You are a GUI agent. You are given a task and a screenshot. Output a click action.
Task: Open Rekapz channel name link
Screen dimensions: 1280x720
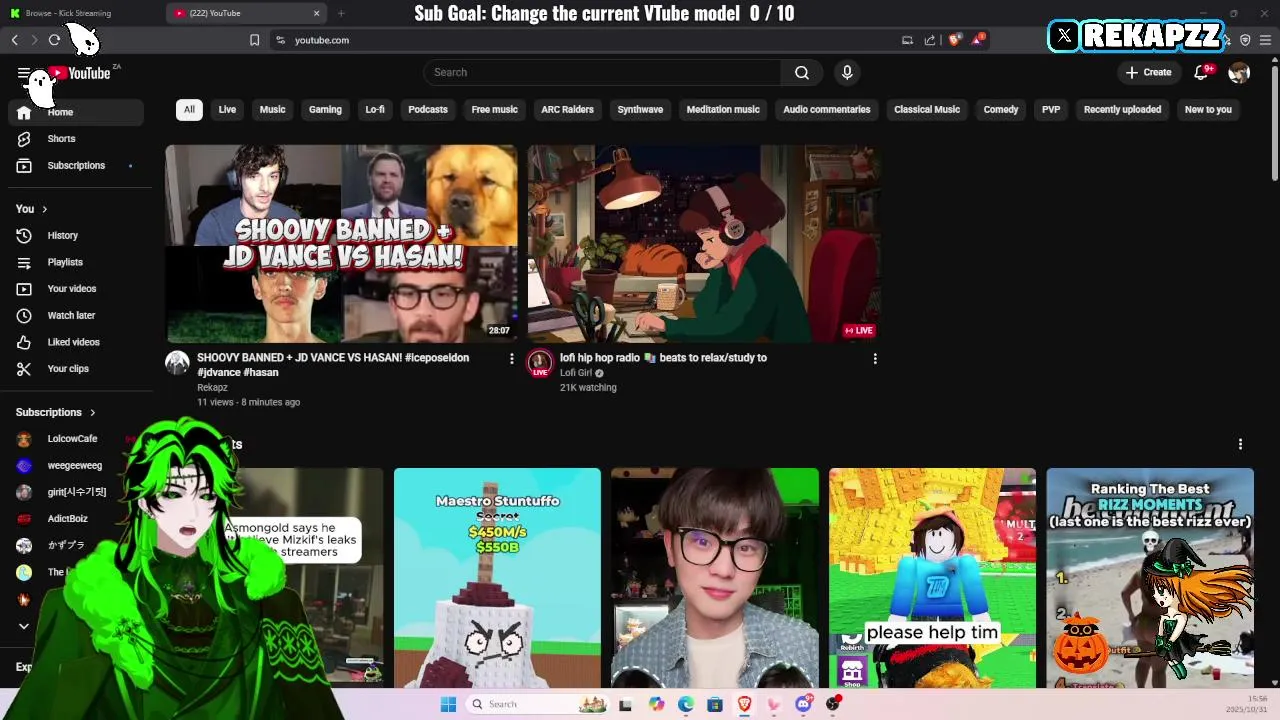(x=212, y=387)
